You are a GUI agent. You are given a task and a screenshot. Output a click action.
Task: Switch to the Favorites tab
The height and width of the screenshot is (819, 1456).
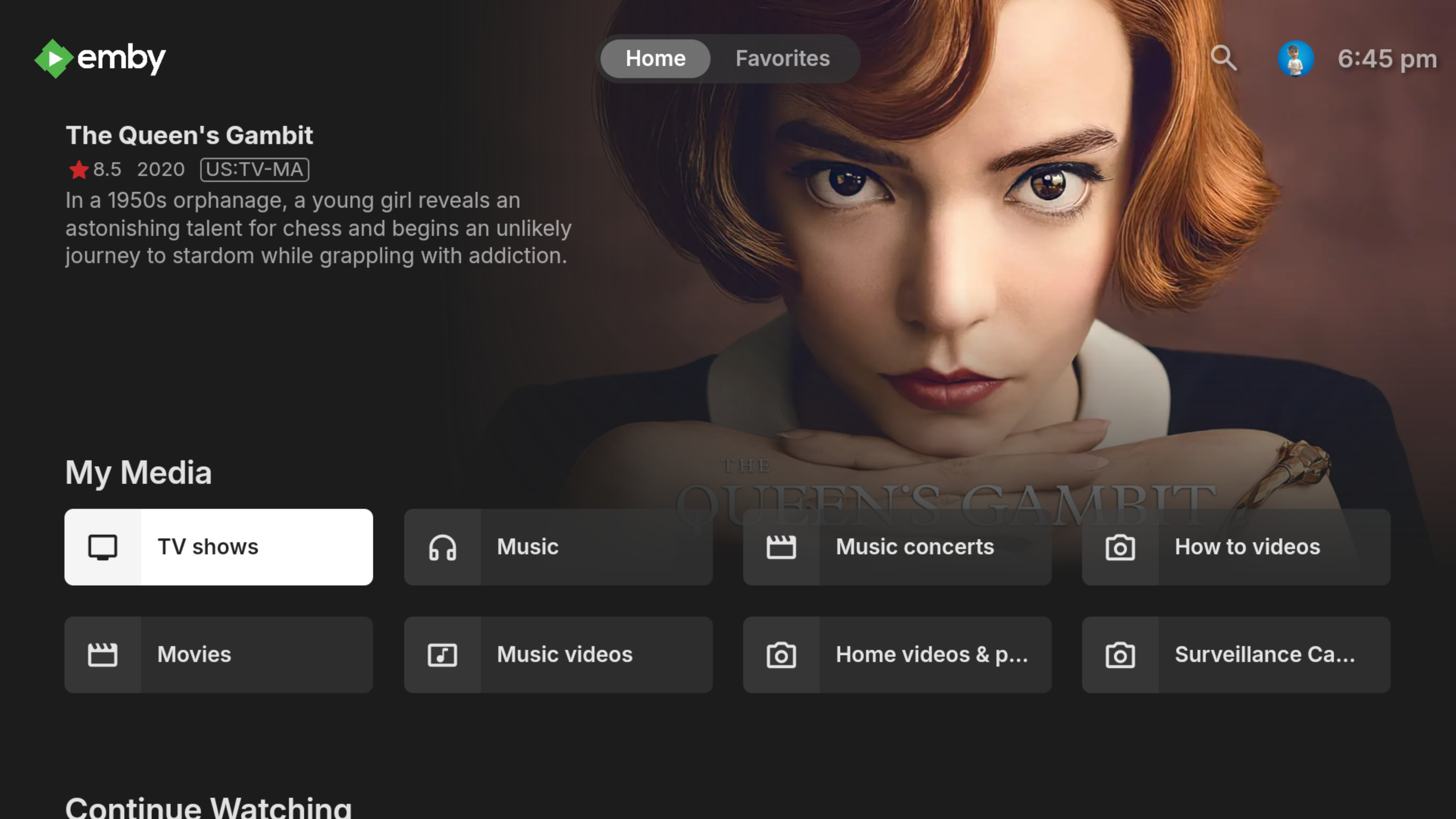coord(782,58)
